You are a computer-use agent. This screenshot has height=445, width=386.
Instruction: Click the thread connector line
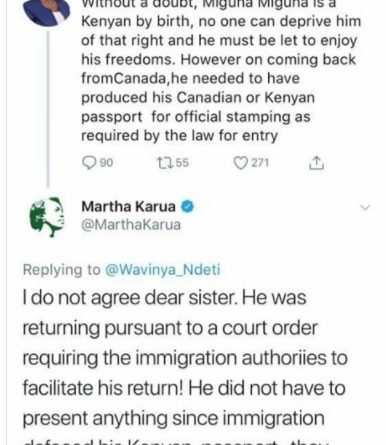point(48,109)
